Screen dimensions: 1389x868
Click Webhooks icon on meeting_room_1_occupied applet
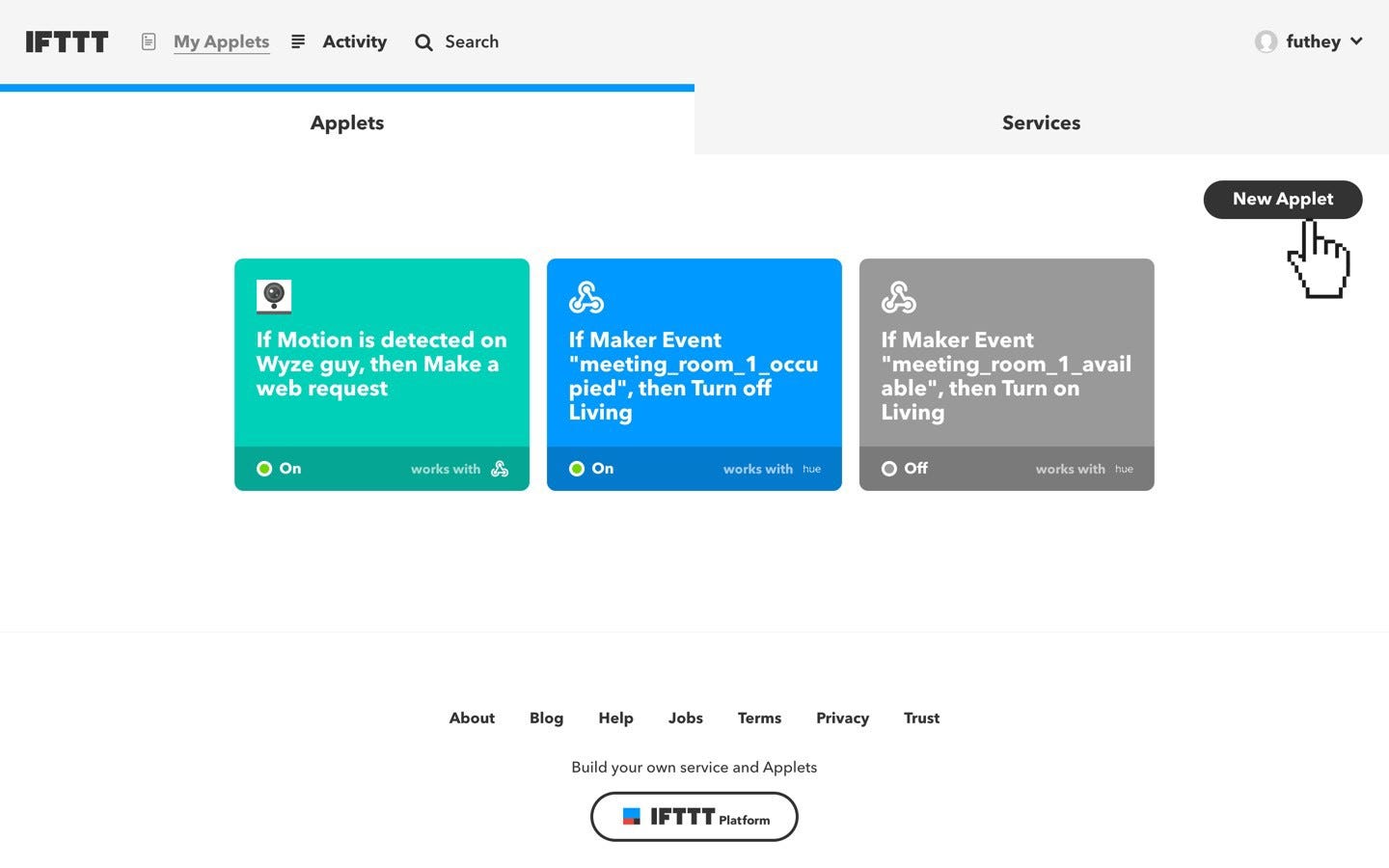point(586,297)
